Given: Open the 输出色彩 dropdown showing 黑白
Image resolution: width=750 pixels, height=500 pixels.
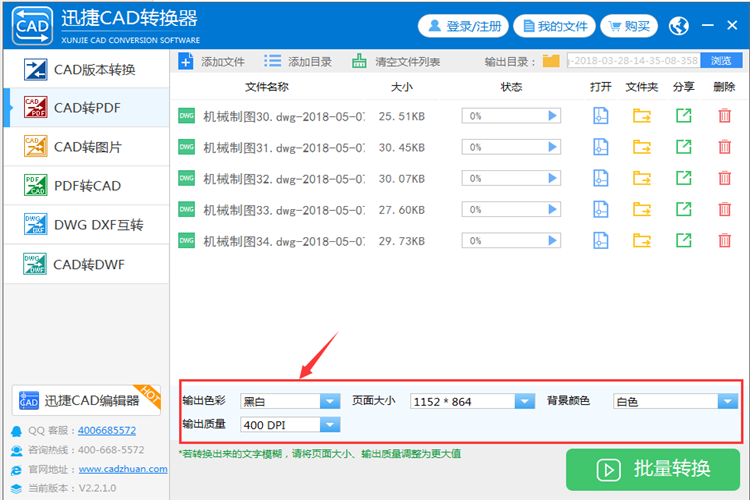Looking at the screenshot, I should click(290, 401).
